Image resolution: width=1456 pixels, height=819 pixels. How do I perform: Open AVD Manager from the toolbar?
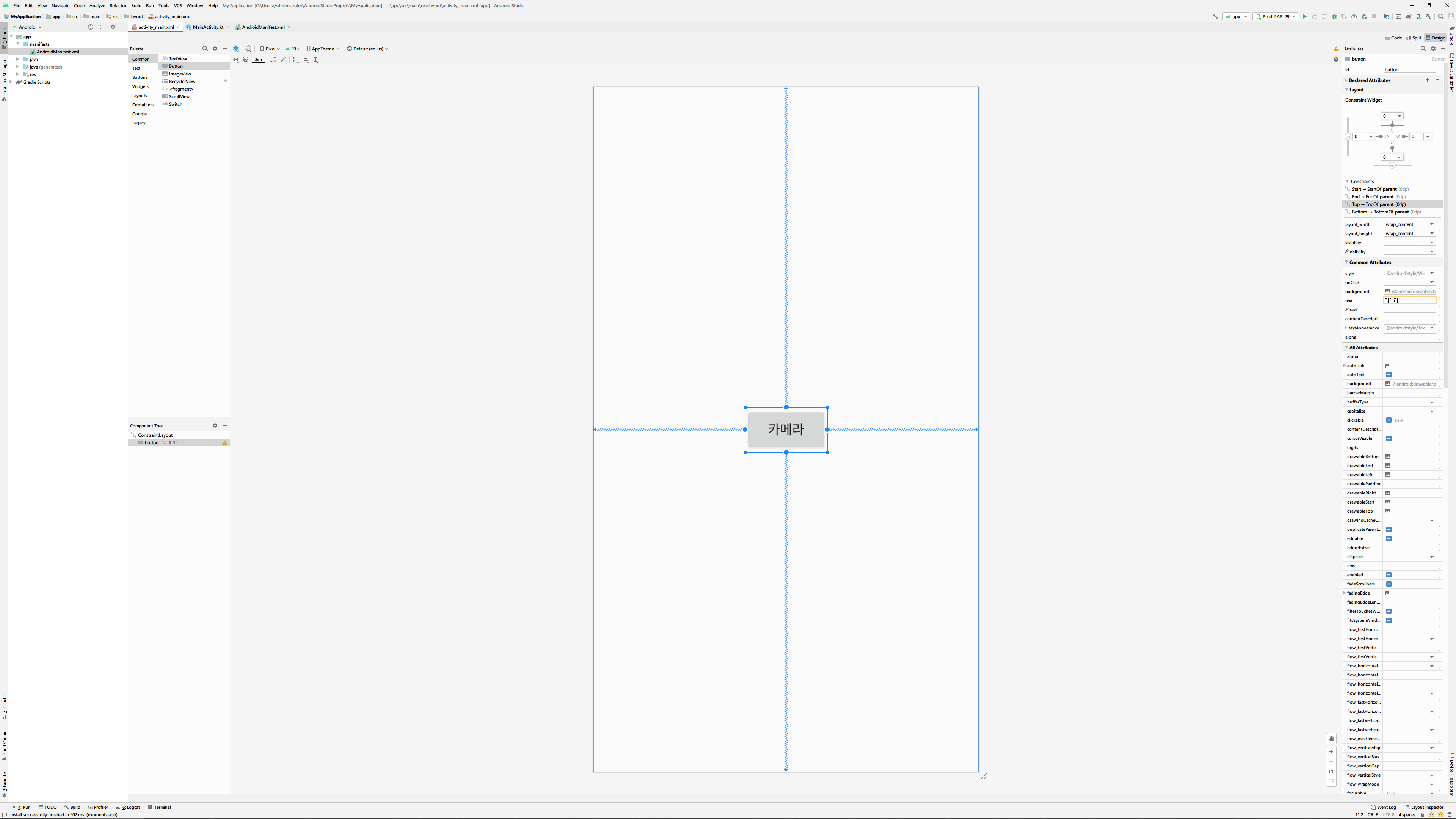click(x=1418, y=16)
